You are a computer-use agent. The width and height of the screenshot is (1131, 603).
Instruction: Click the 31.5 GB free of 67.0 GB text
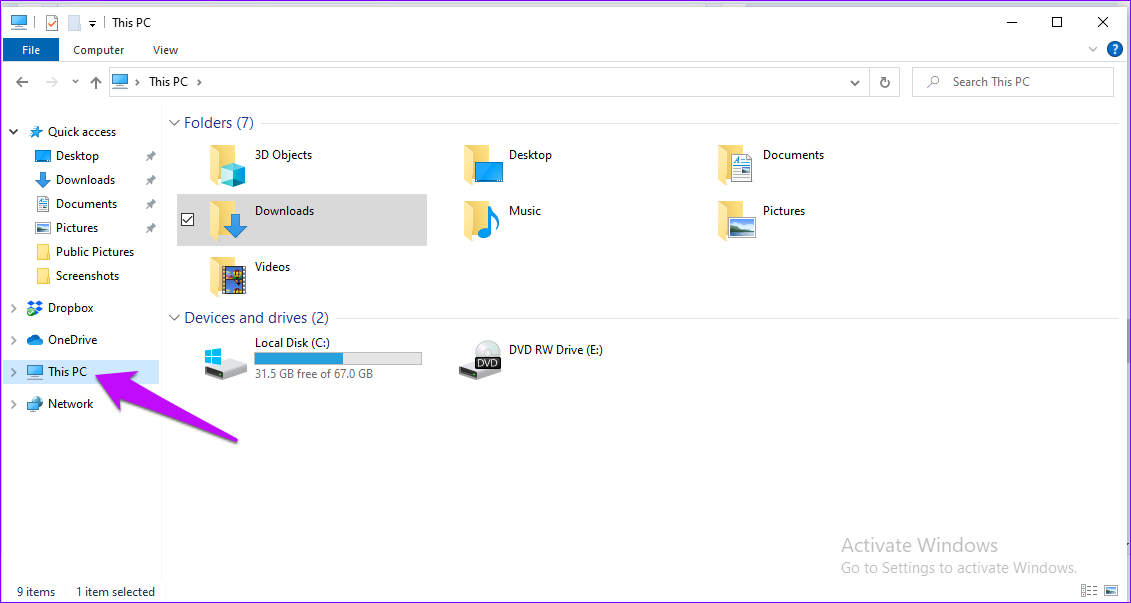tap(314, 374)
